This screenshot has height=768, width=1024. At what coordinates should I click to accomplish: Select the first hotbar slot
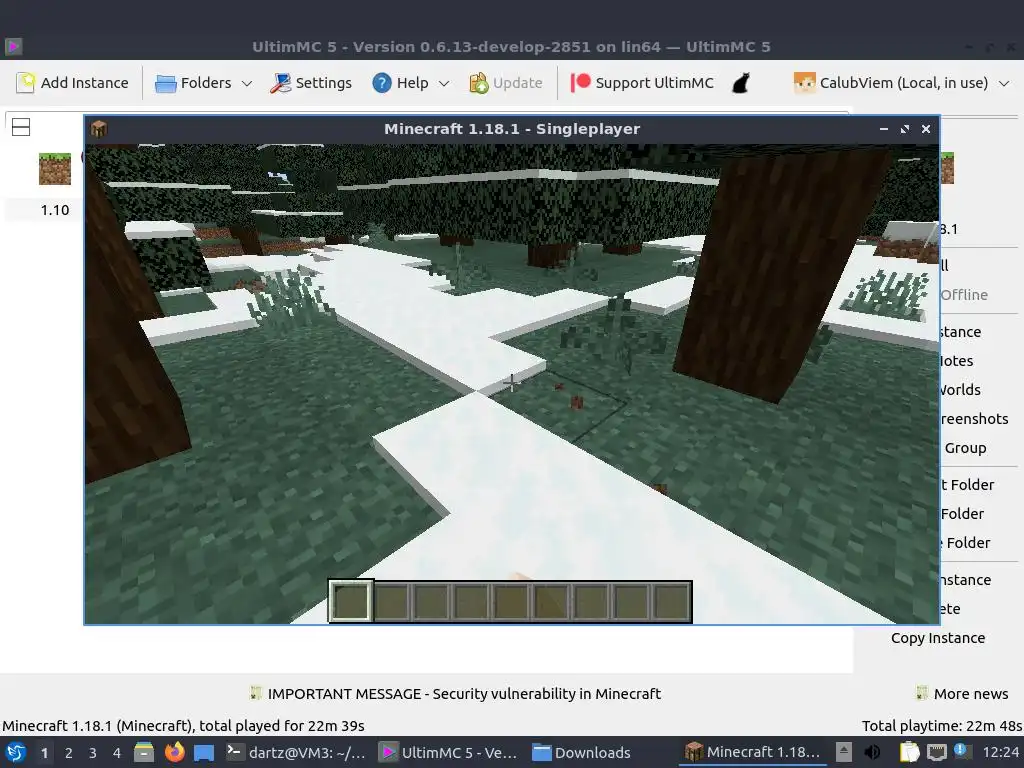point(351,601)
